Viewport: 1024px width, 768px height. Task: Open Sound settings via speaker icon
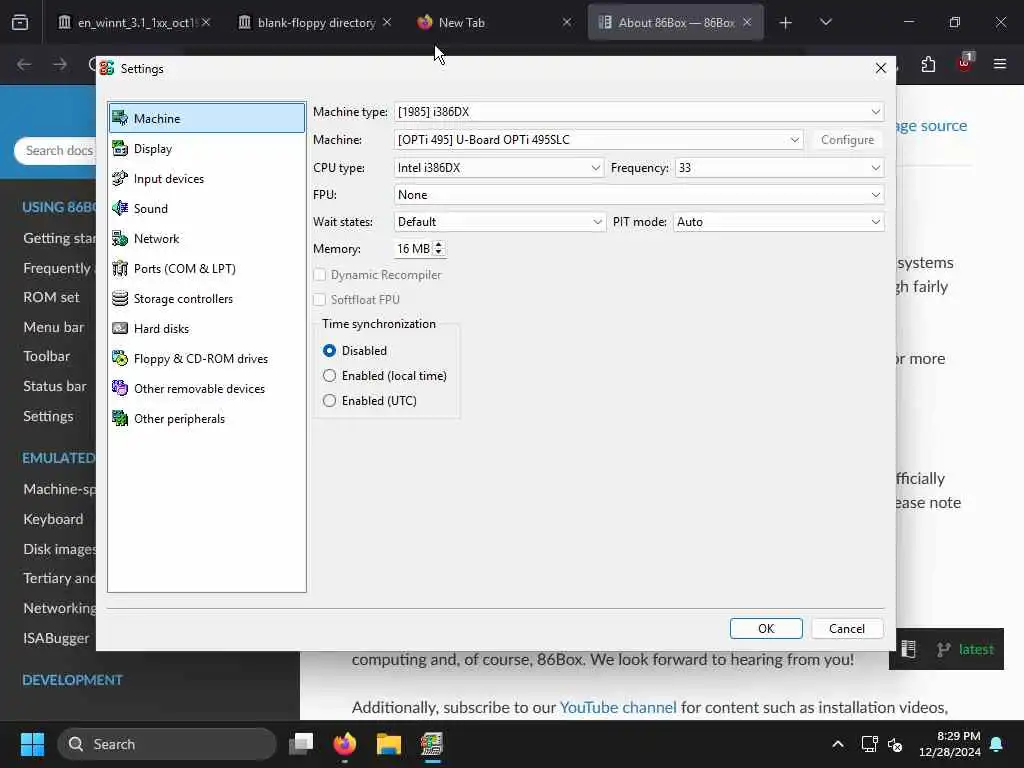coord(120,208)
